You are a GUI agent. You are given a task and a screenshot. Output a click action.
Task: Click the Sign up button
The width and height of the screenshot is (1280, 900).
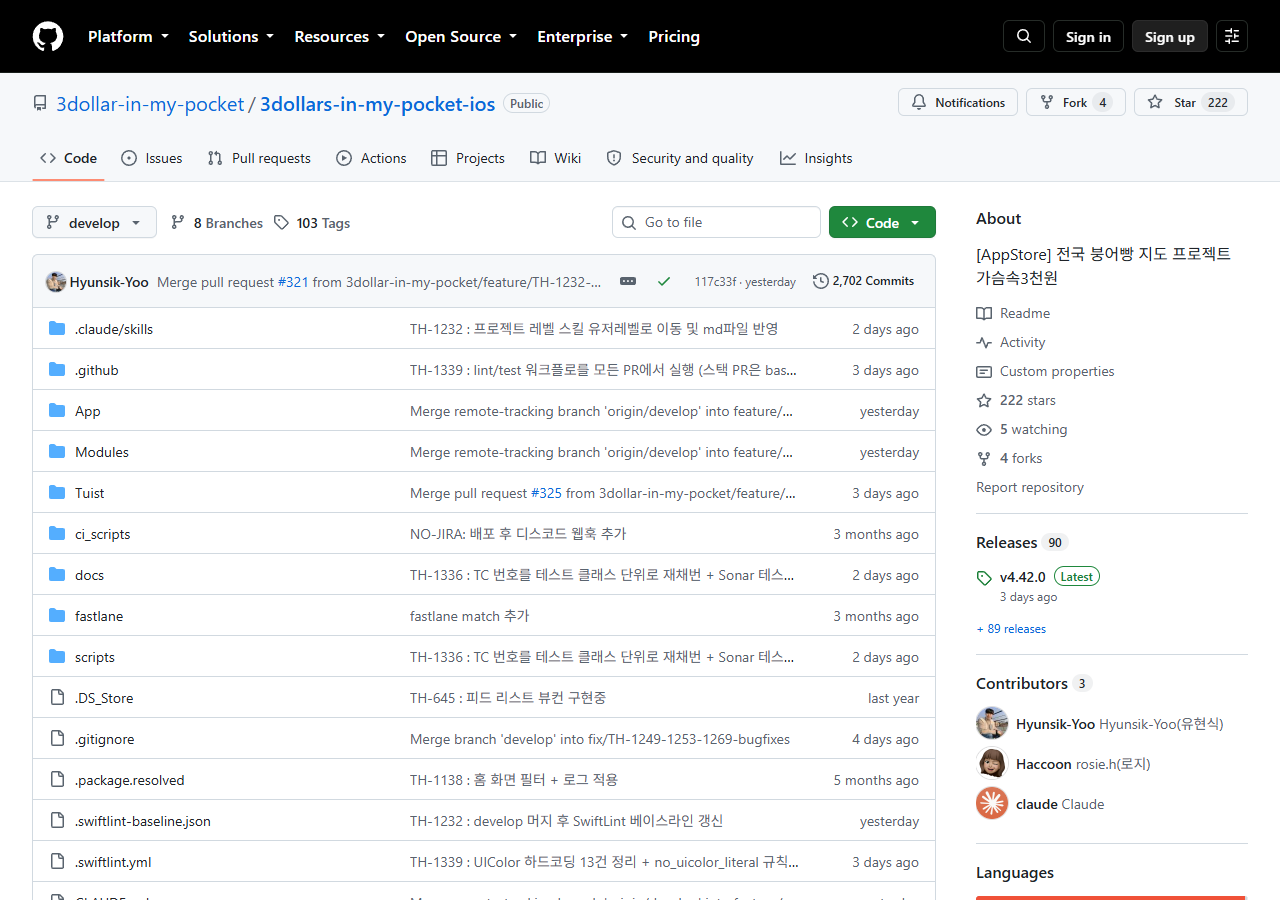tap(1170, 36)
